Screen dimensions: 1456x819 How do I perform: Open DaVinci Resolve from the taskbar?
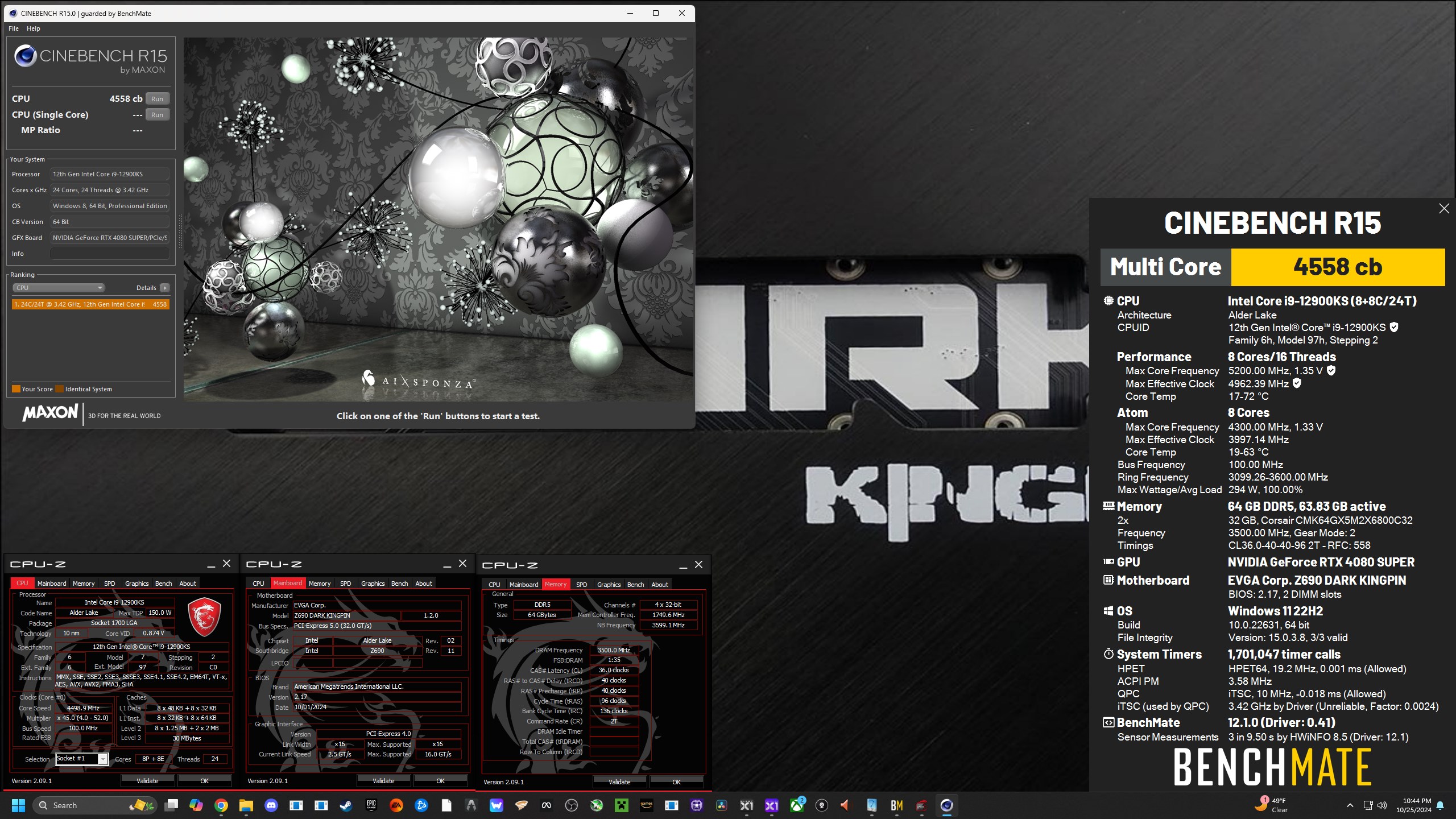(722, 805)
